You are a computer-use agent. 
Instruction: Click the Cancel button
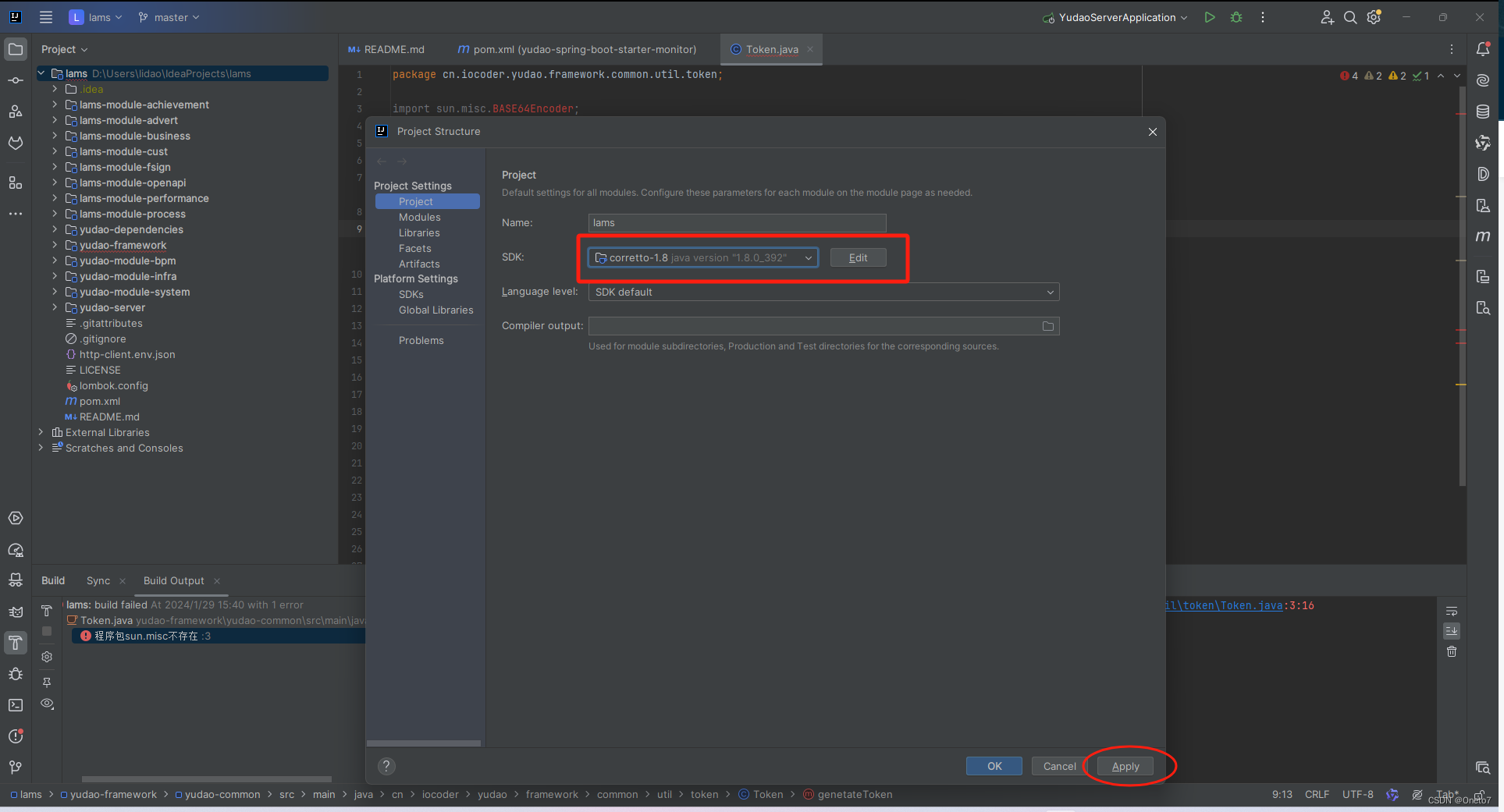[x=1060, y=766]
